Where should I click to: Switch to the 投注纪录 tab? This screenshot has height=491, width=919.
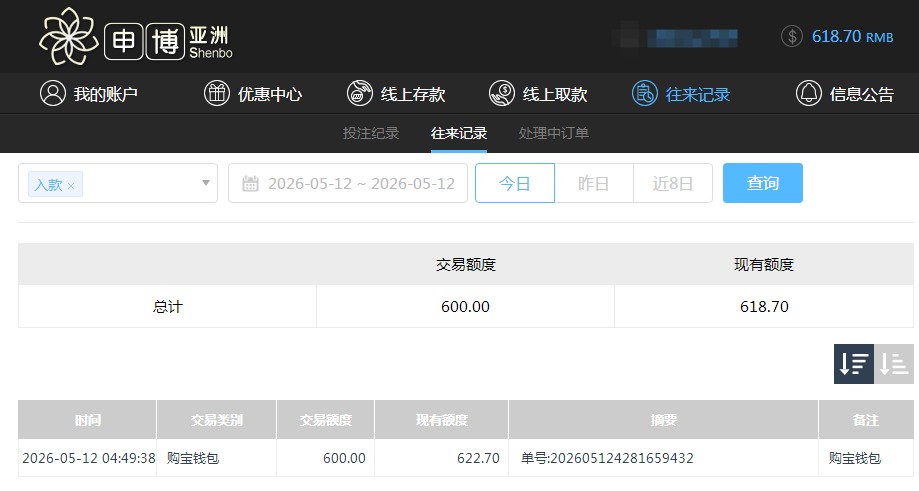click(x=371, y=133)
